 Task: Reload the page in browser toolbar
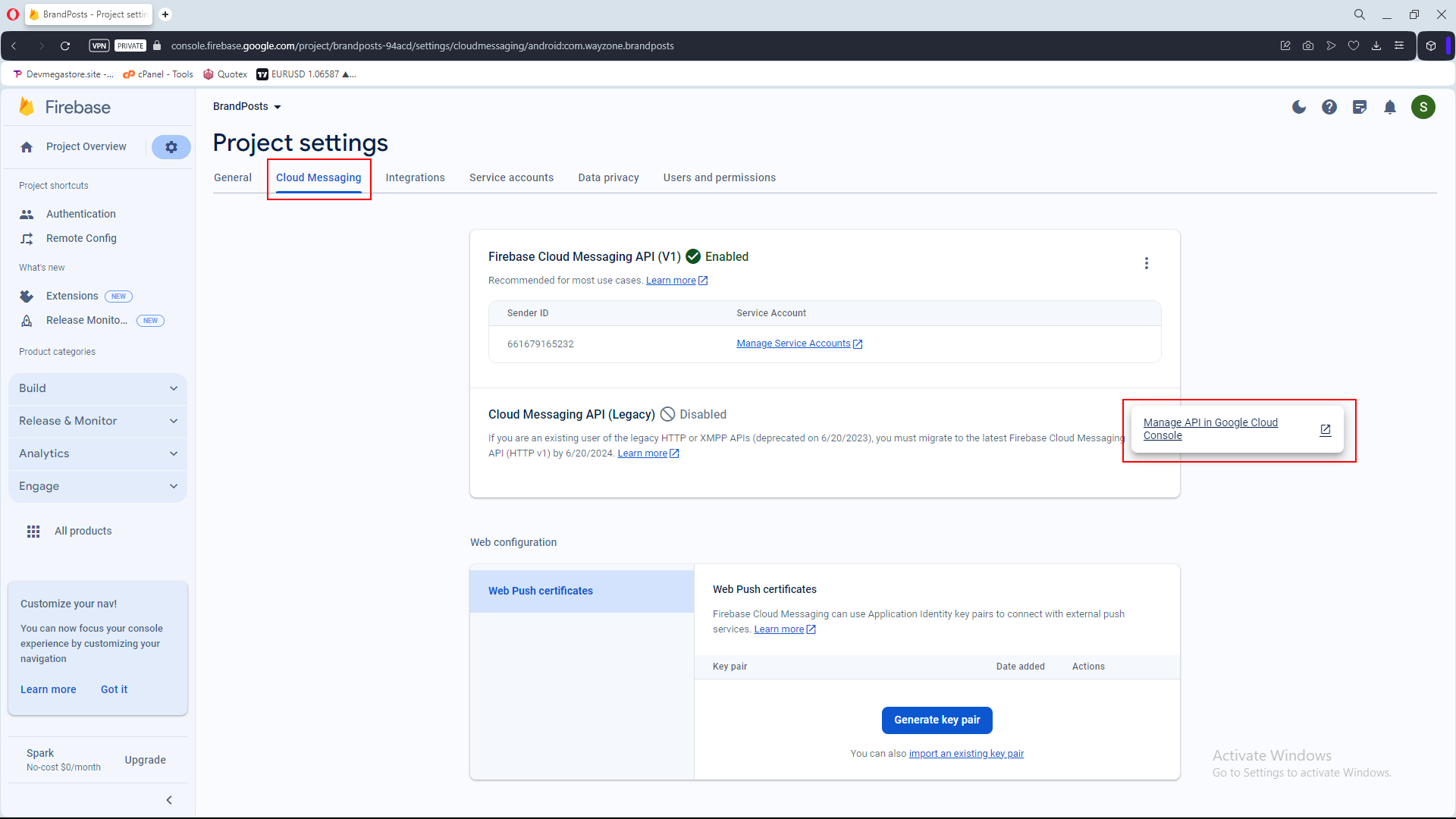click(x=65, y=45)
